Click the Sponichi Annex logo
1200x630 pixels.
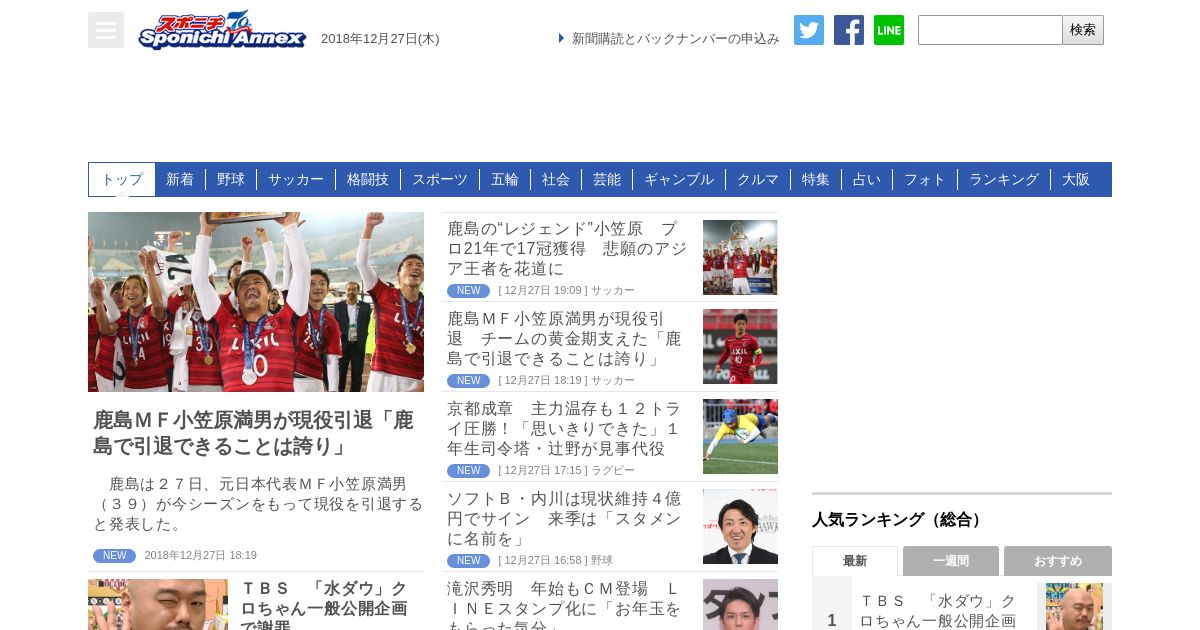[x=222, y=30]
